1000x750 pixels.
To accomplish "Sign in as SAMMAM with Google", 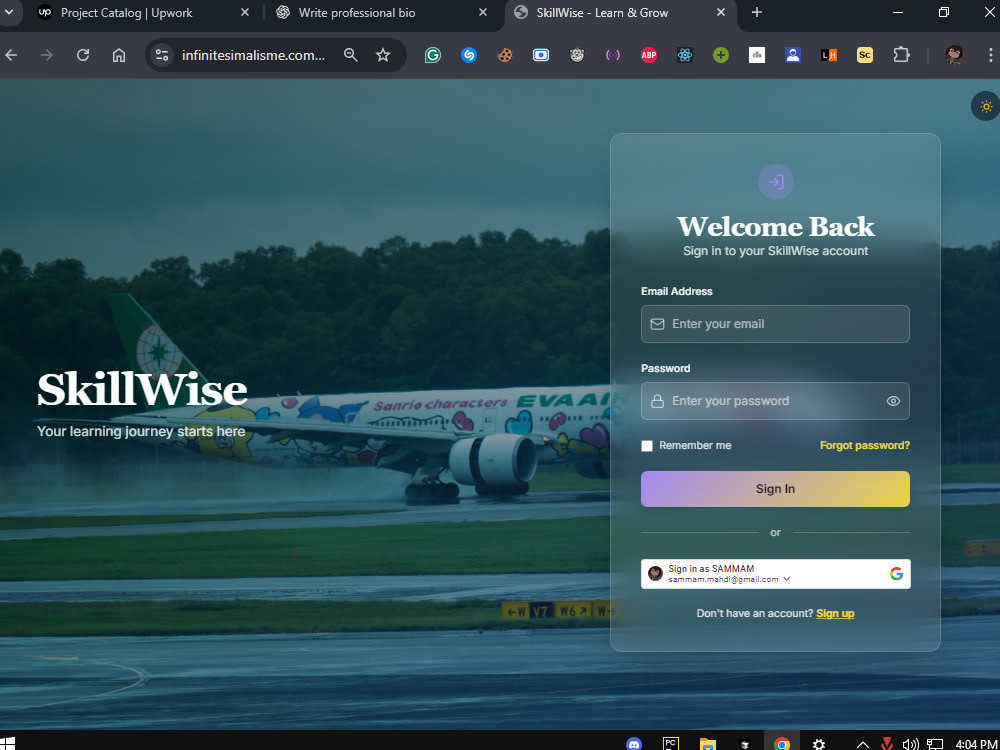I will click(776, 574).
